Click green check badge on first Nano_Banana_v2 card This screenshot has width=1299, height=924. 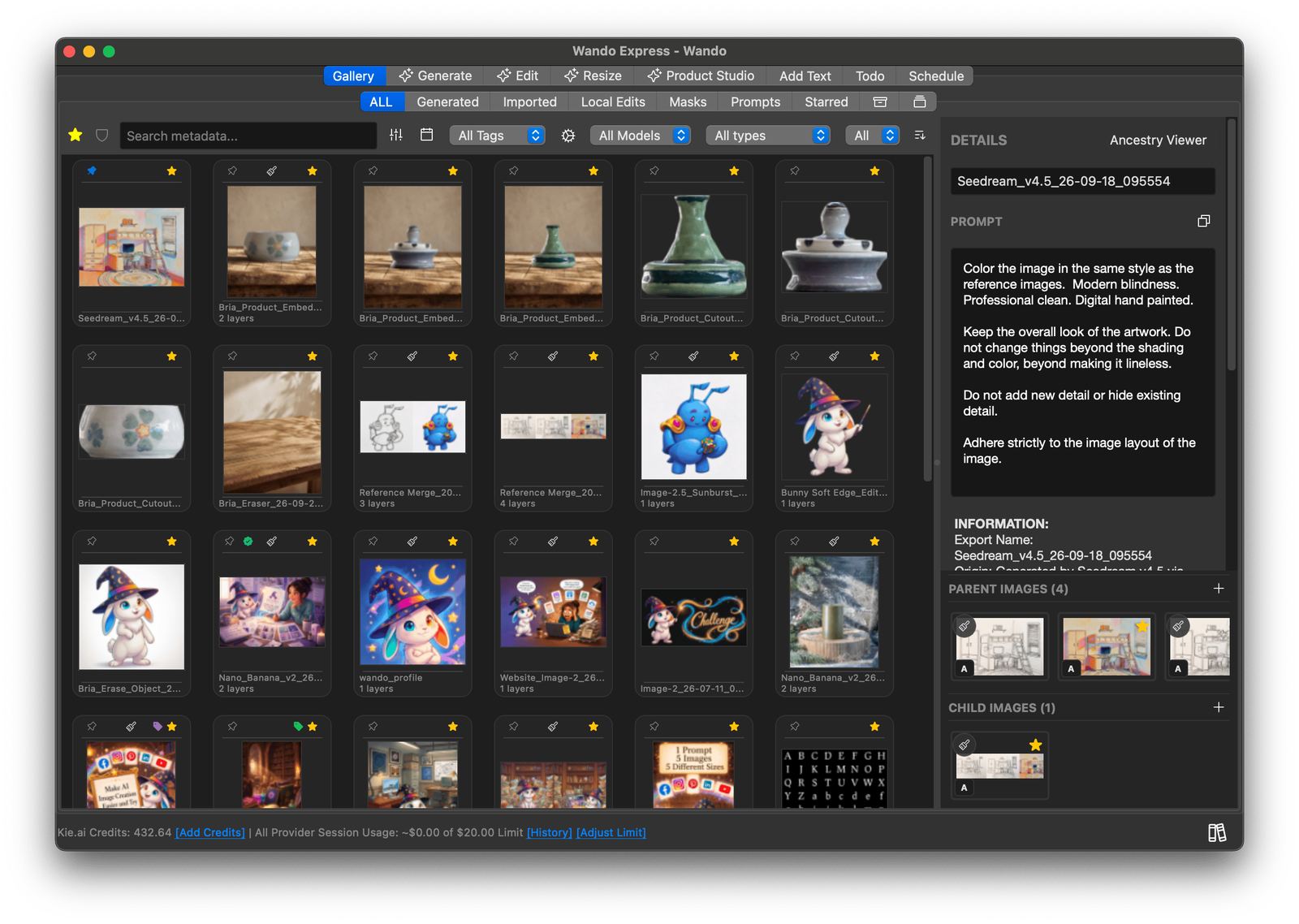[x=248, y=541]
